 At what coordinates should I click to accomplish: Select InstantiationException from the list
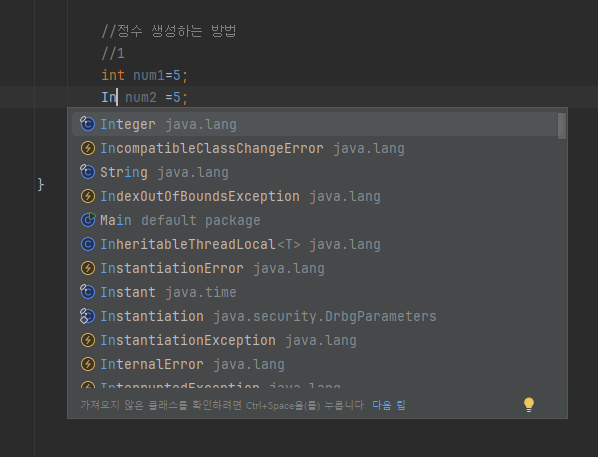315,340
